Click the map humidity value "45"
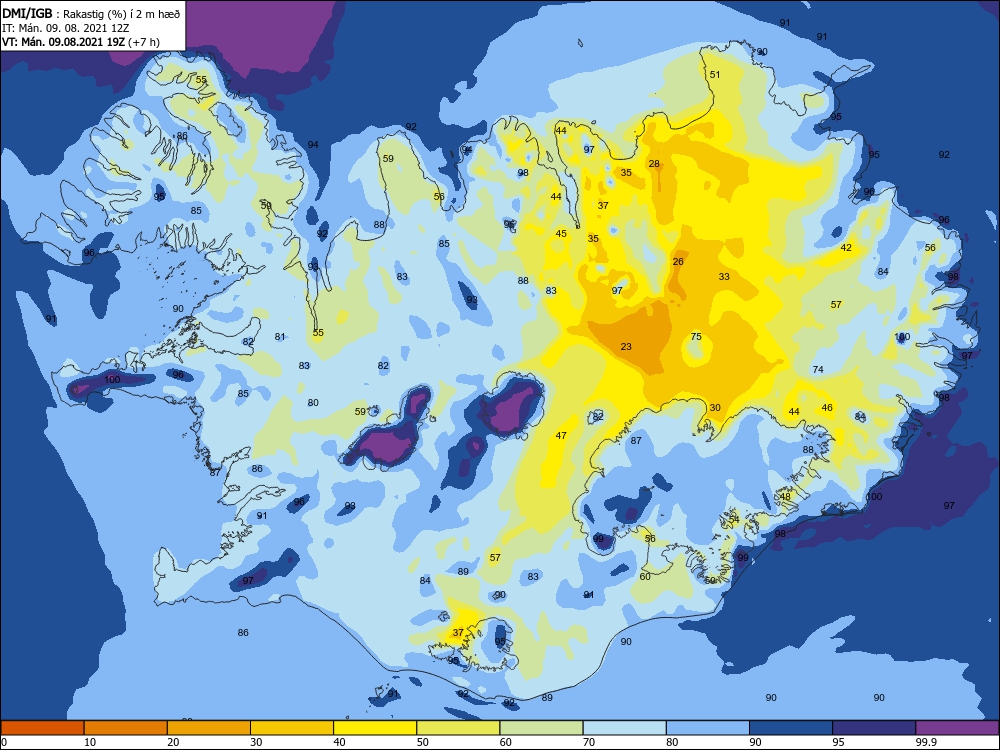1000x750 pixels. pyautogui.click(x=561, y=233)
